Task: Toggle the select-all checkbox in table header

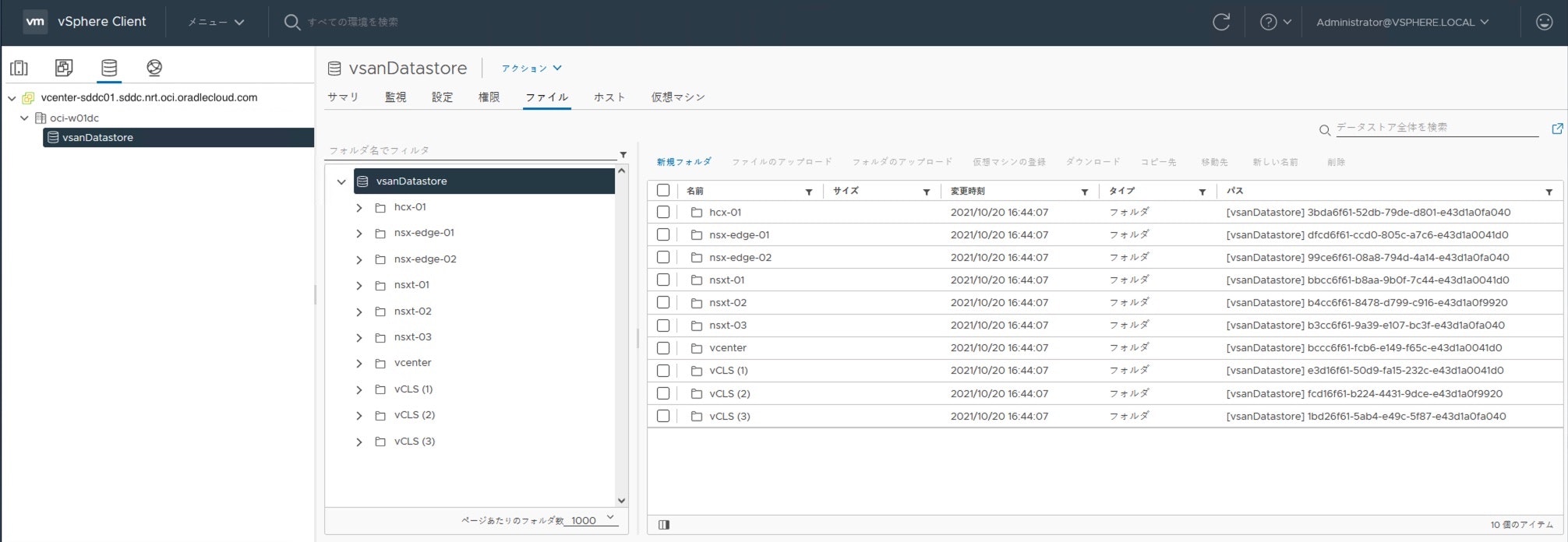Action: (x=663, y=190)
